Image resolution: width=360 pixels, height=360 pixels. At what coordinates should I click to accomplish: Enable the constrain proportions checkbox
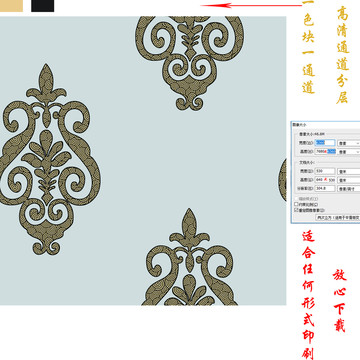296,204
